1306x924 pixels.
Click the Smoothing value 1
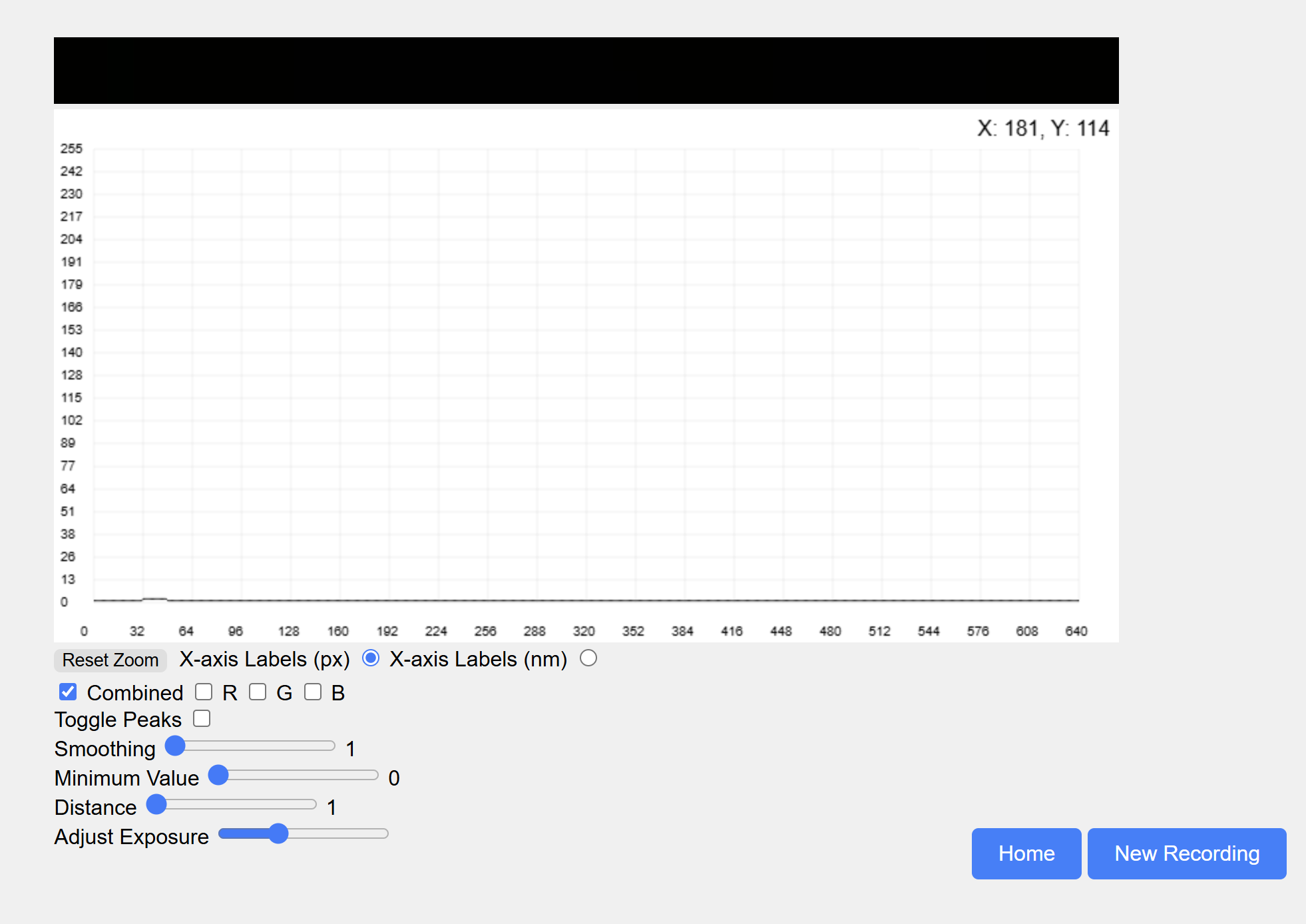[351, 749]
